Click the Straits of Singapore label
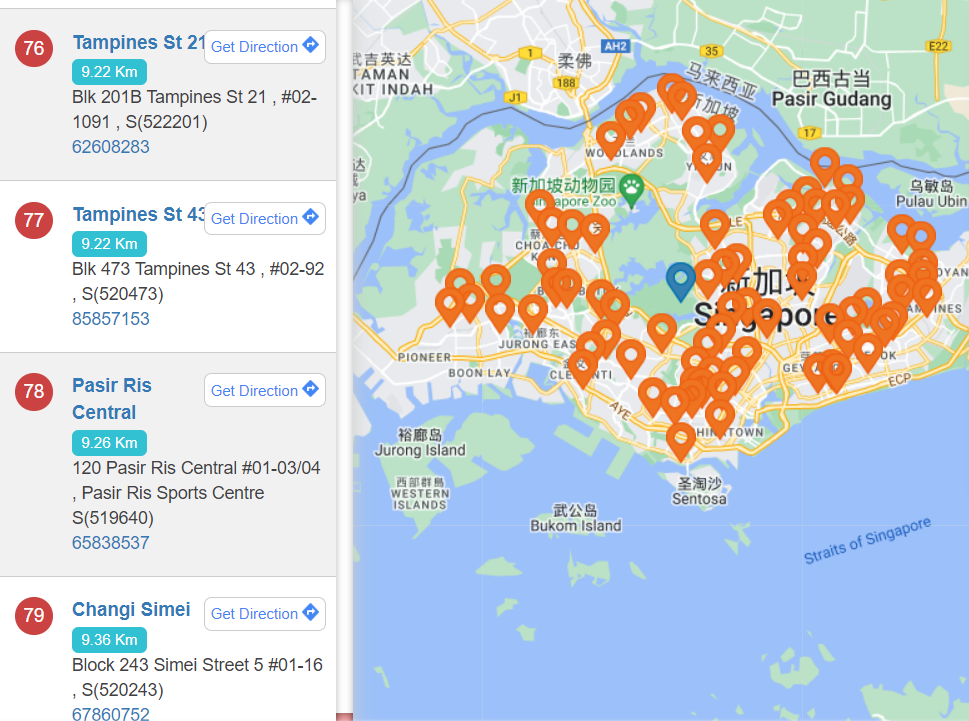 click(866, 540)
